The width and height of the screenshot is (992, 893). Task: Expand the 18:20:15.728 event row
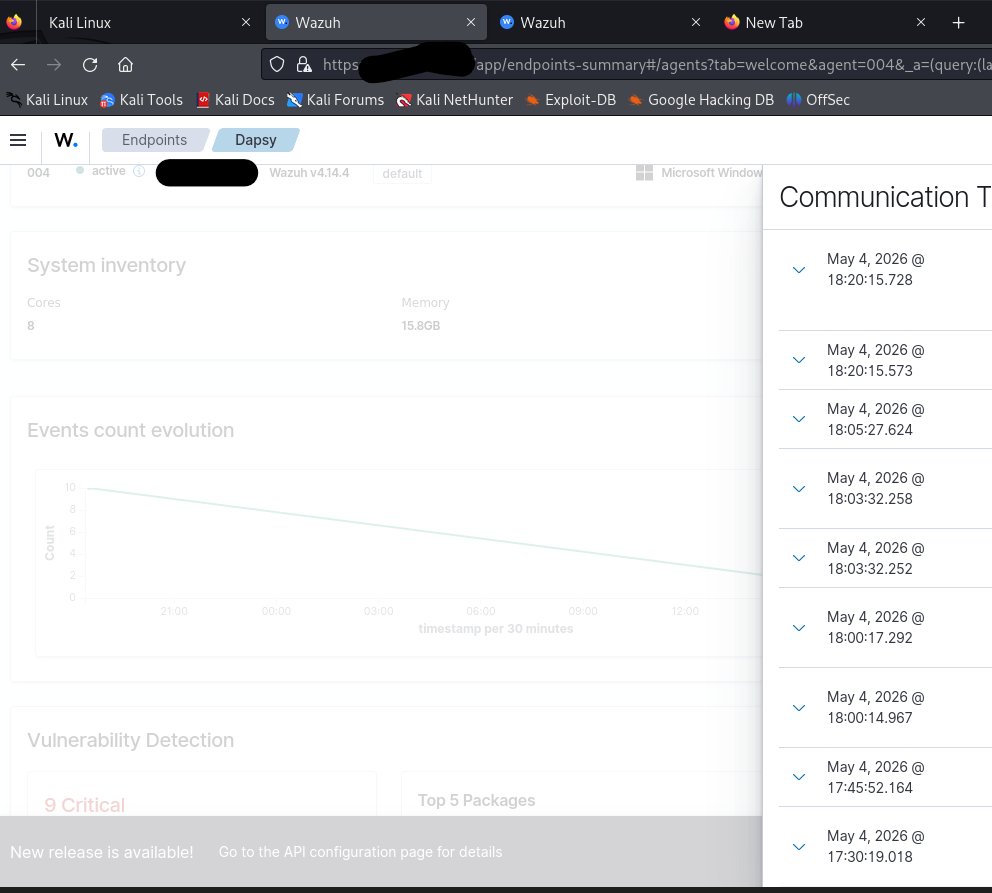(x=799, y=269)
